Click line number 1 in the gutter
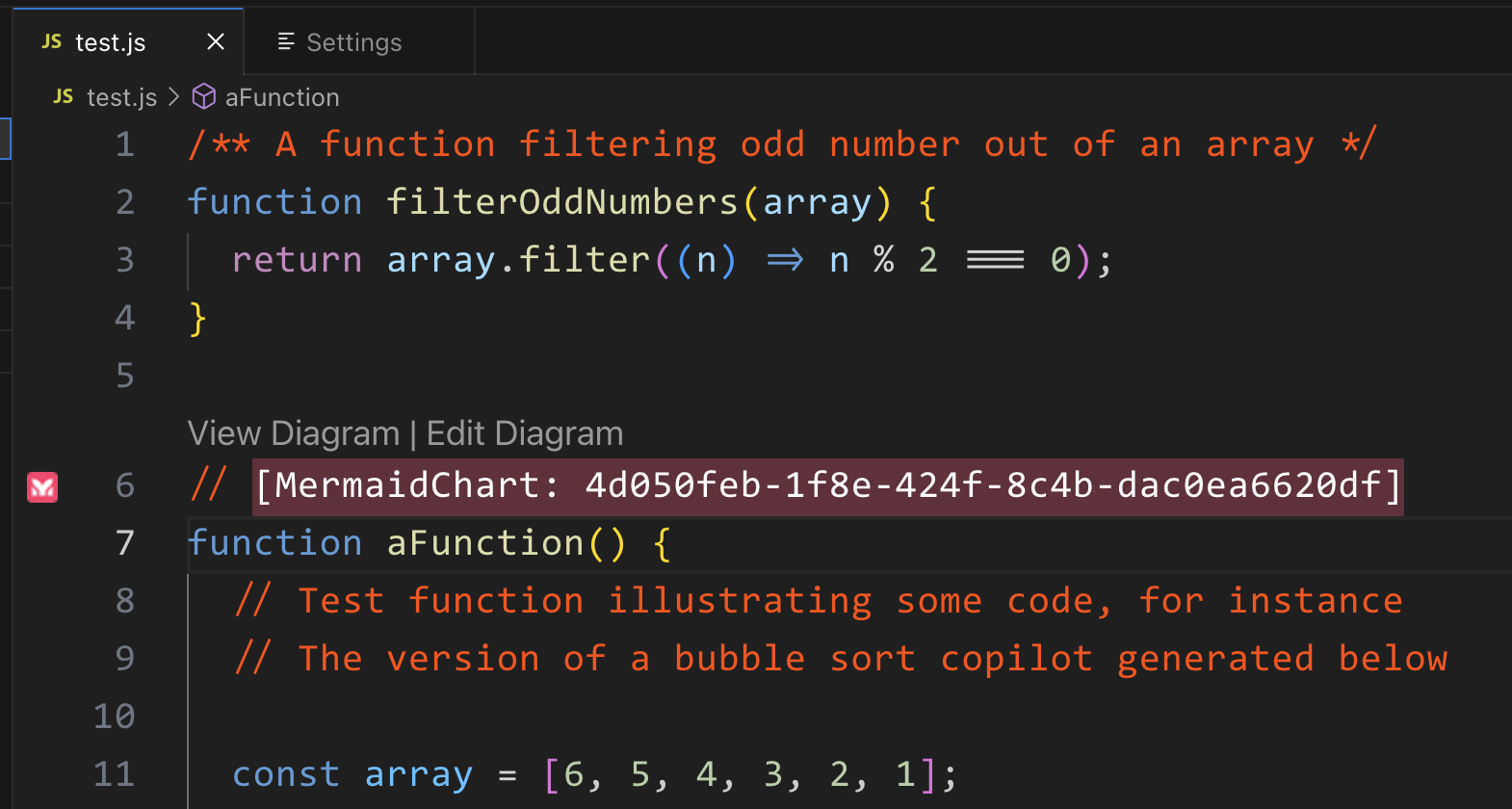Screen dimensions: 1512x809 124,144
